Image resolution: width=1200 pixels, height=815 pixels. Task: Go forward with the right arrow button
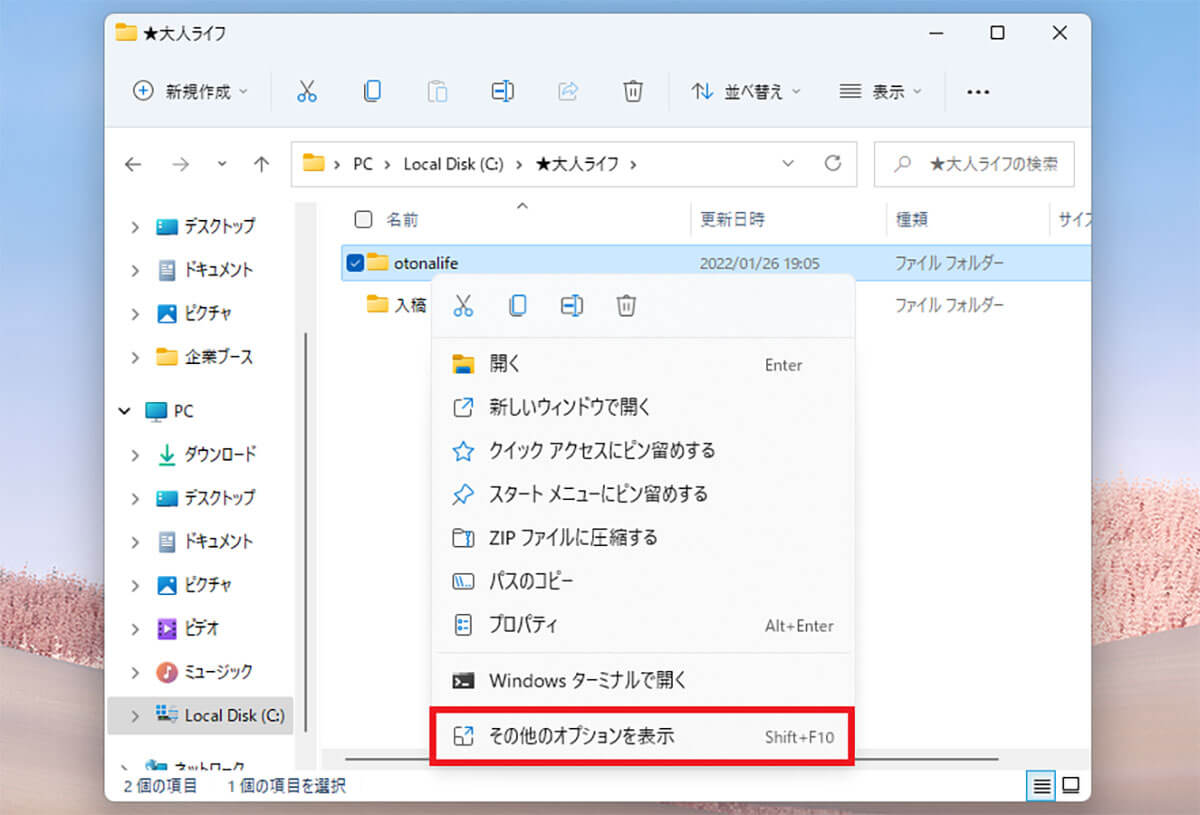coord(181,165)
